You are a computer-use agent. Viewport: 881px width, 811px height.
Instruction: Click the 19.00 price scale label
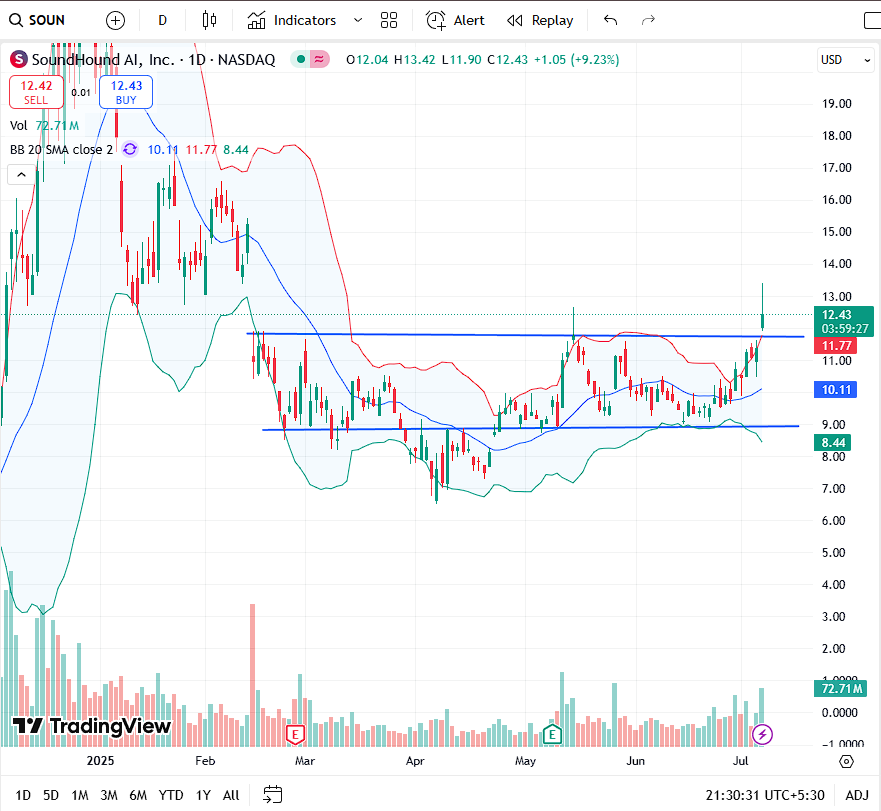point(836,103)
